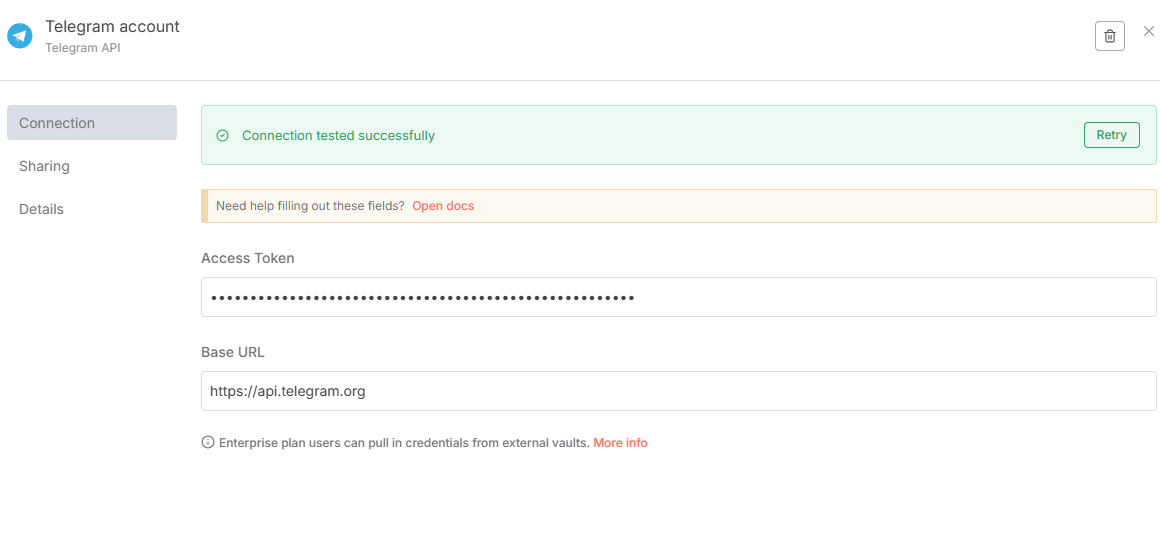Follow the More info link
Image resolution: width=1160 pixels, height=544 pixels.
click(620, 443)
